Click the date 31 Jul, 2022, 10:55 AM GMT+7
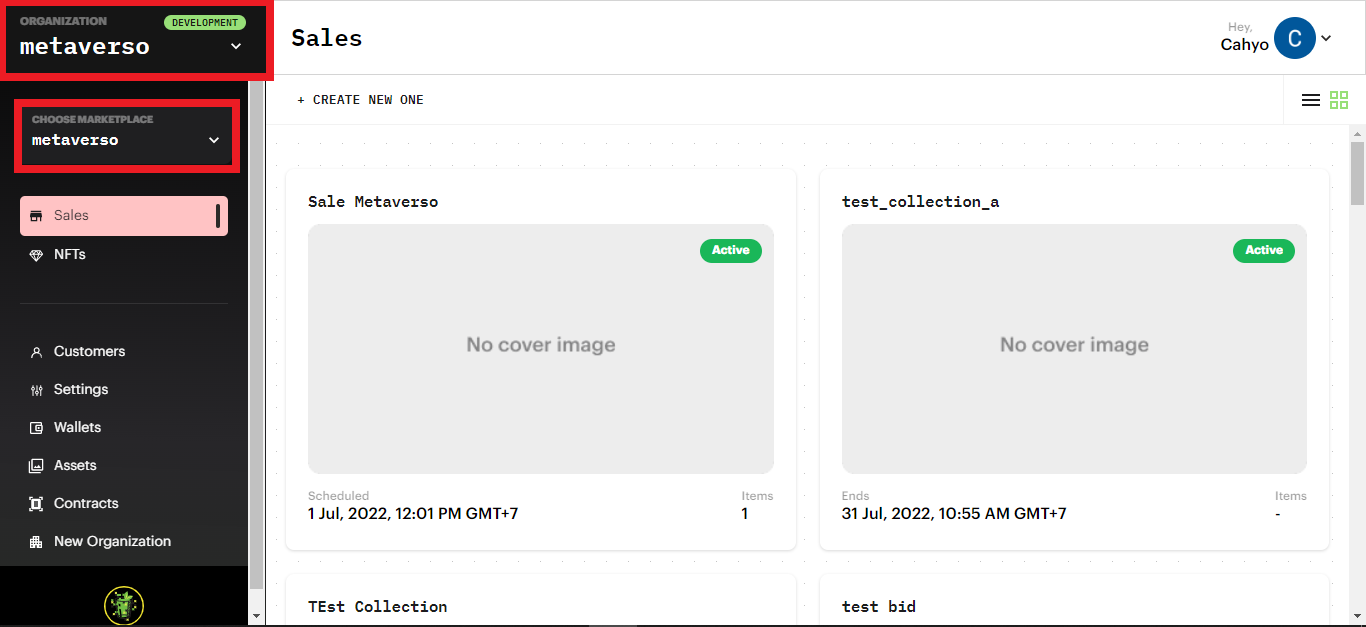The image size is (1366, 627). [954, 514]
